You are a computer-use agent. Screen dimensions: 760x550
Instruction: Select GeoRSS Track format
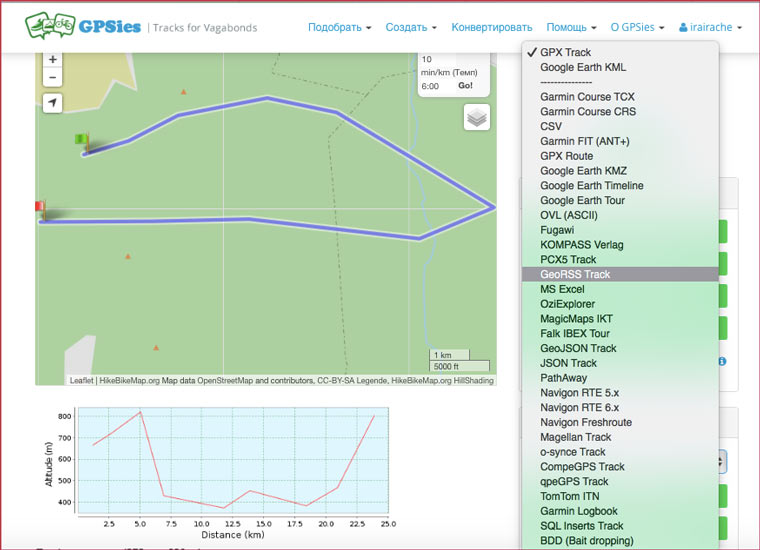click(x=575, y=274)
